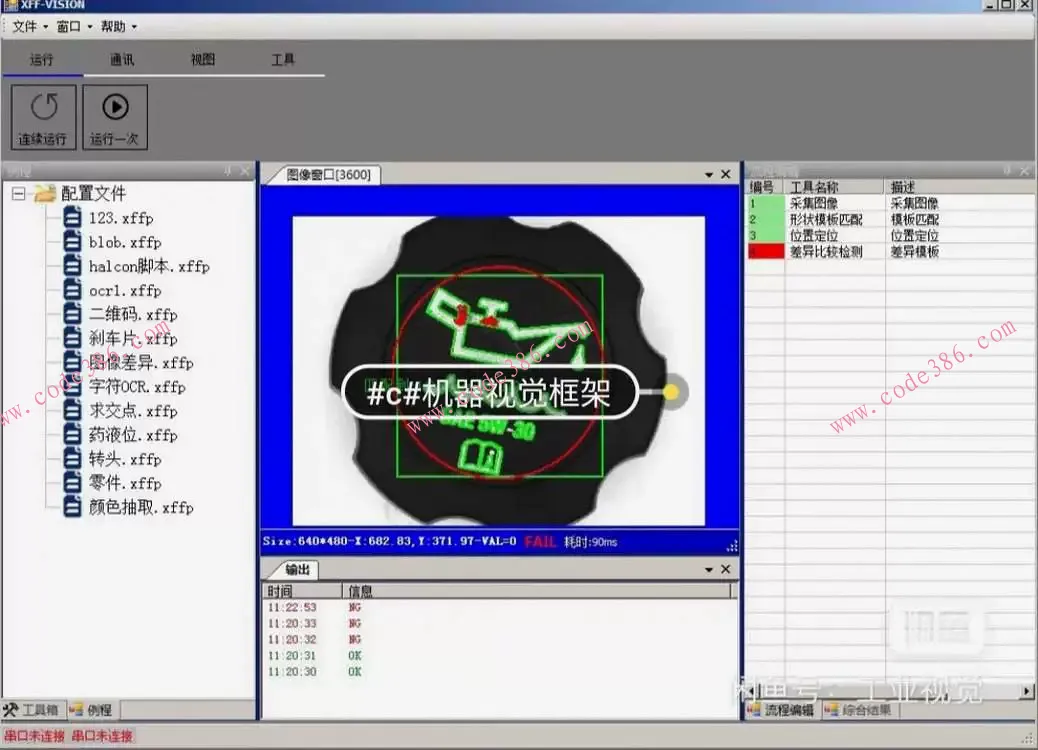Collapse the 配置文件 tree node

[x=19, y=194]
